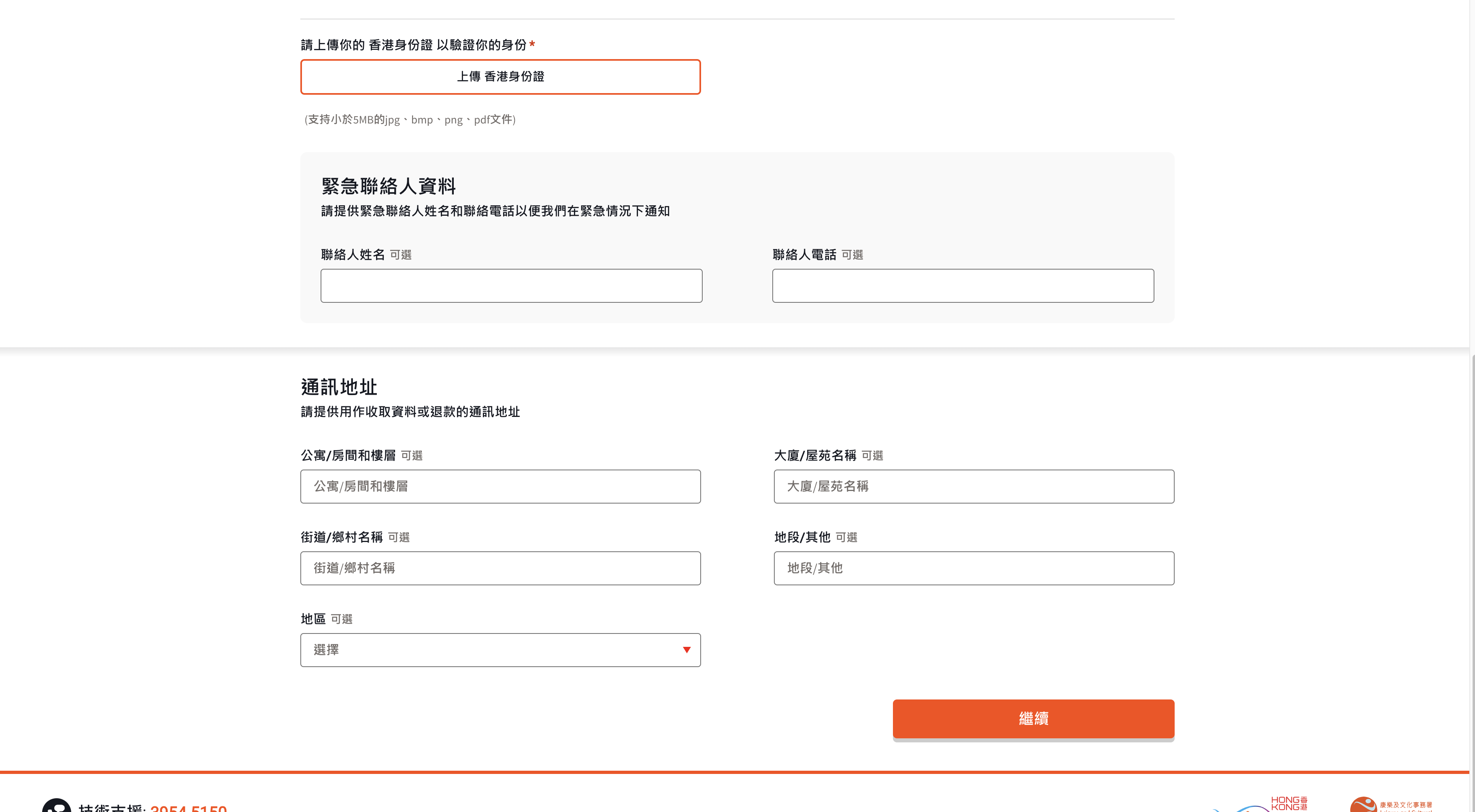Click the 上傳 香港身份證 upload button
This screenshot has width=1475, height=812.
(x=500, y=77)
